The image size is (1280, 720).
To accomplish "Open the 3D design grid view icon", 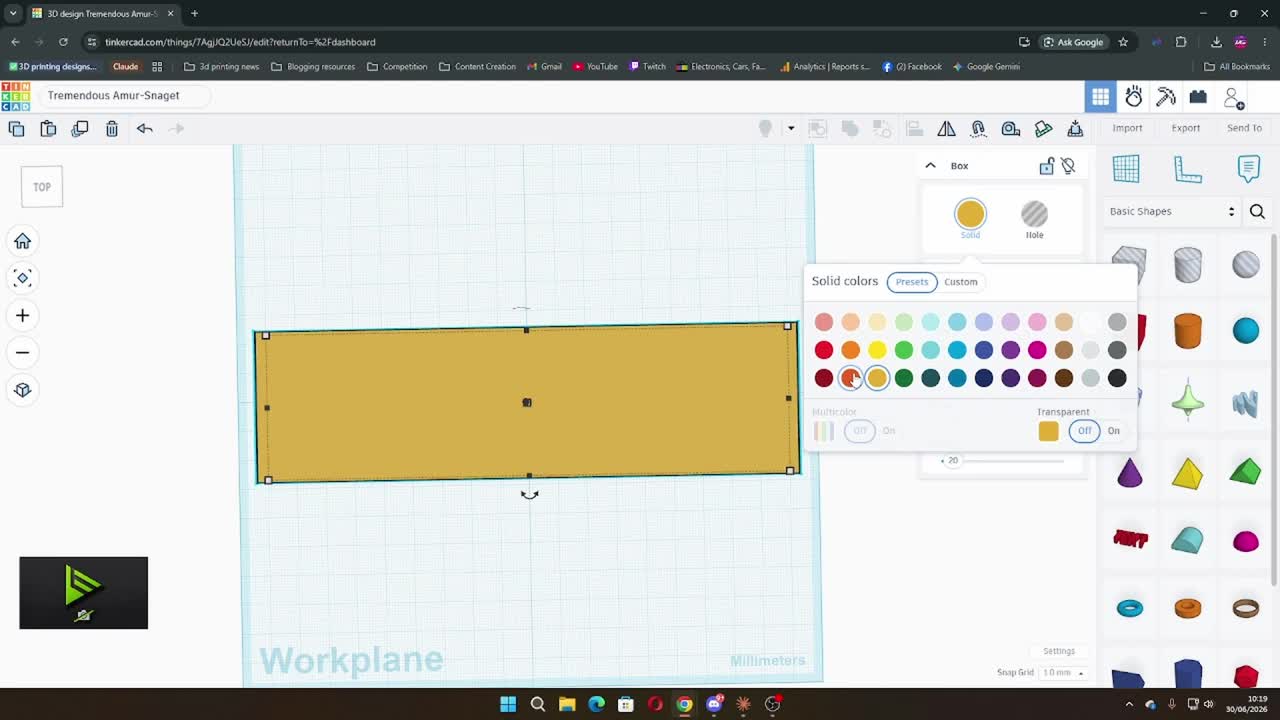I will point(1100,96).
